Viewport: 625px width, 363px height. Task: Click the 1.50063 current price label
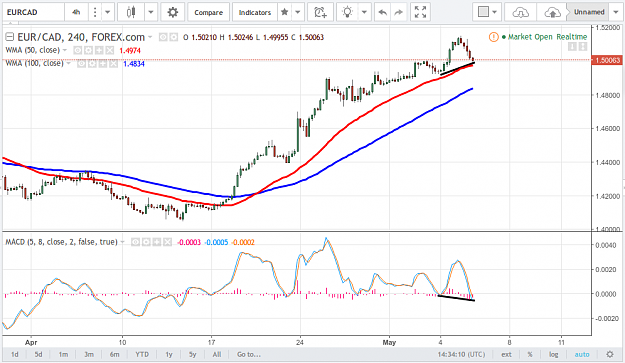point(607,60)
